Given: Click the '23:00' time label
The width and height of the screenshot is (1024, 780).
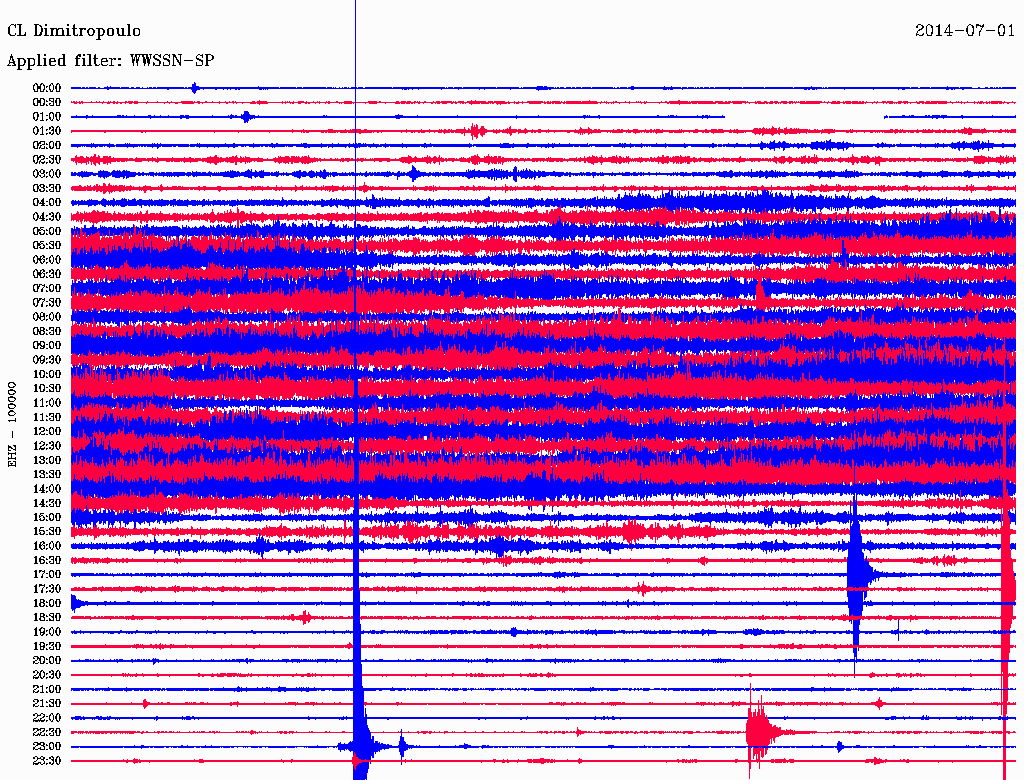Looking at the screenshot, I should 47,747.
